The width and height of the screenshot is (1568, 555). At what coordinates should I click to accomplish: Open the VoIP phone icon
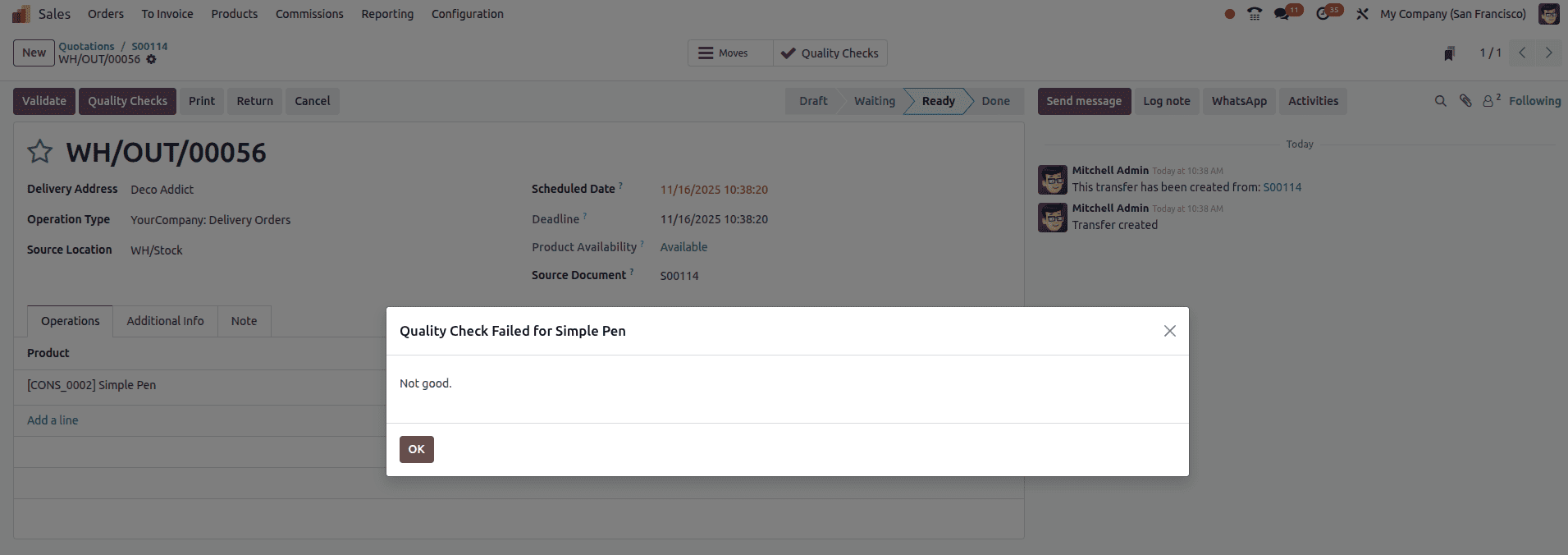click(x=1255, y=14)
